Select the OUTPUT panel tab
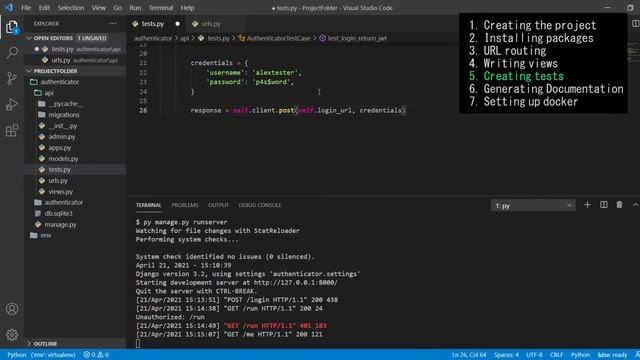This screenshot has width=640, height=360. click(x=218, y=205)
